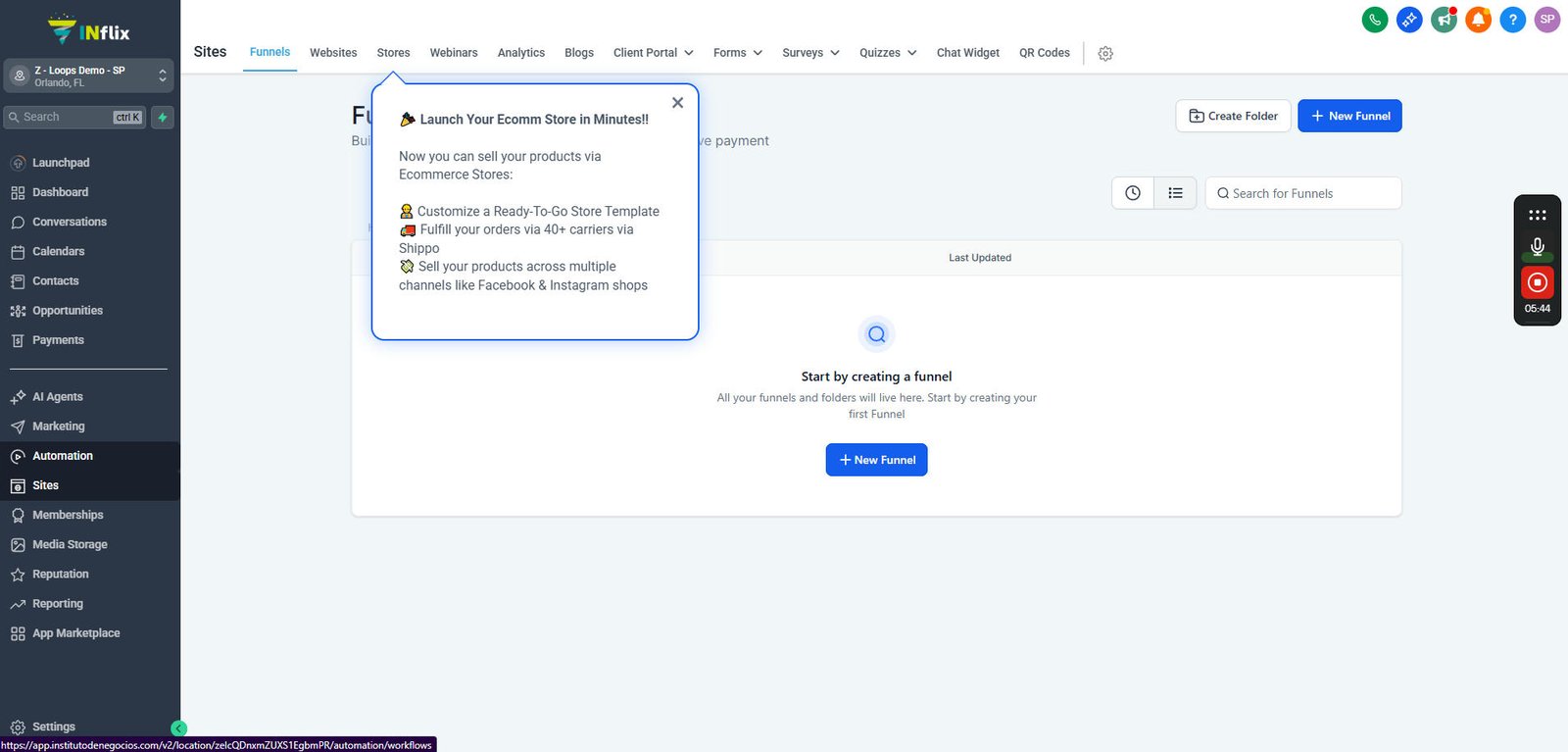The height and width of the screenshot is (752, 1568).
Task: Open the SP user profile avatar
Action: point(1547,20)
